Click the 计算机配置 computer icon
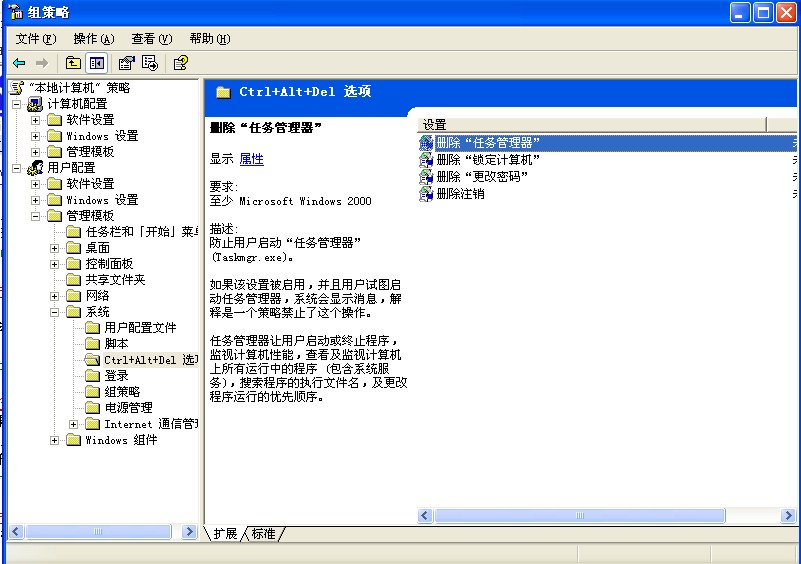The width and height of the screenshot is (801, 564). pos(35,104)
